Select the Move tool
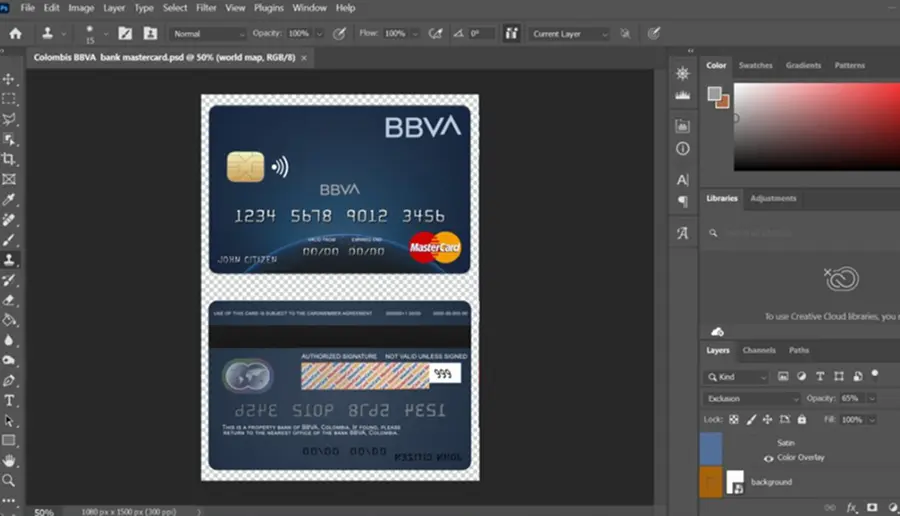This screenshot has height=516, width=900. (9, 79)
